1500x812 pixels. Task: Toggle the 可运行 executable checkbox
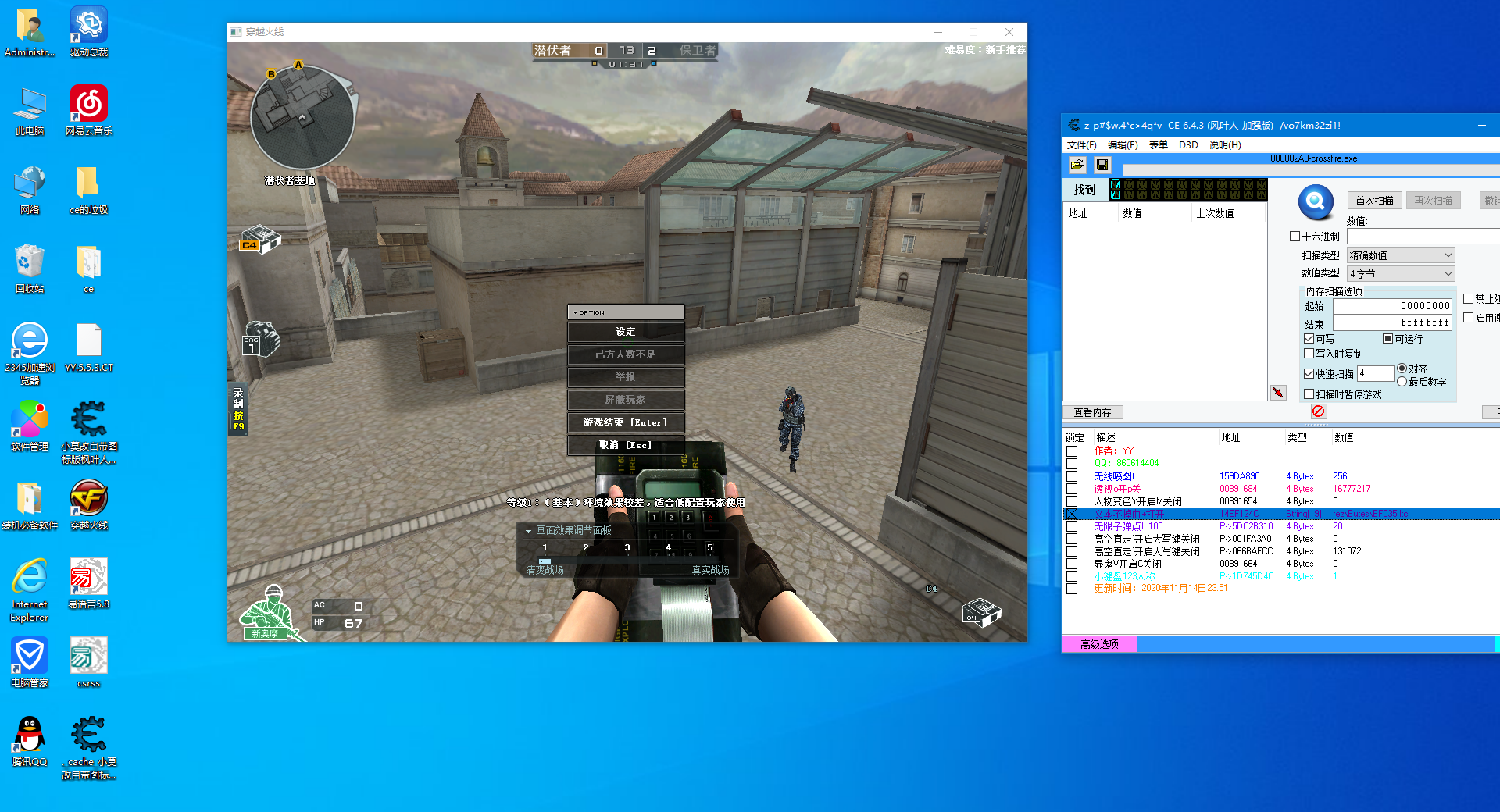(x=1387, y=339)
